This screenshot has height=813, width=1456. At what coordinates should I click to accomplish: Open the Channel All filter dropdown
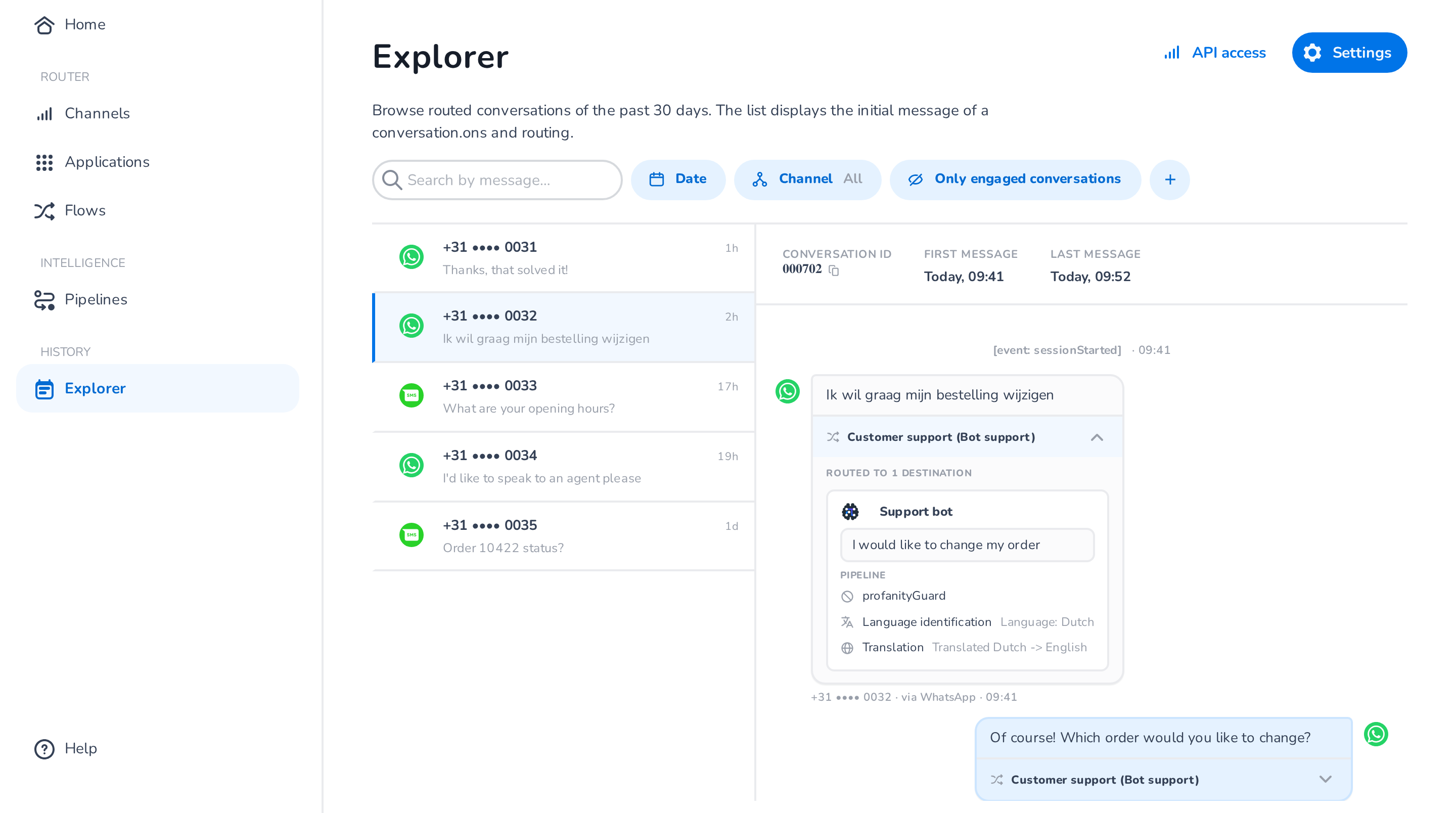click(x=807, y=179)
